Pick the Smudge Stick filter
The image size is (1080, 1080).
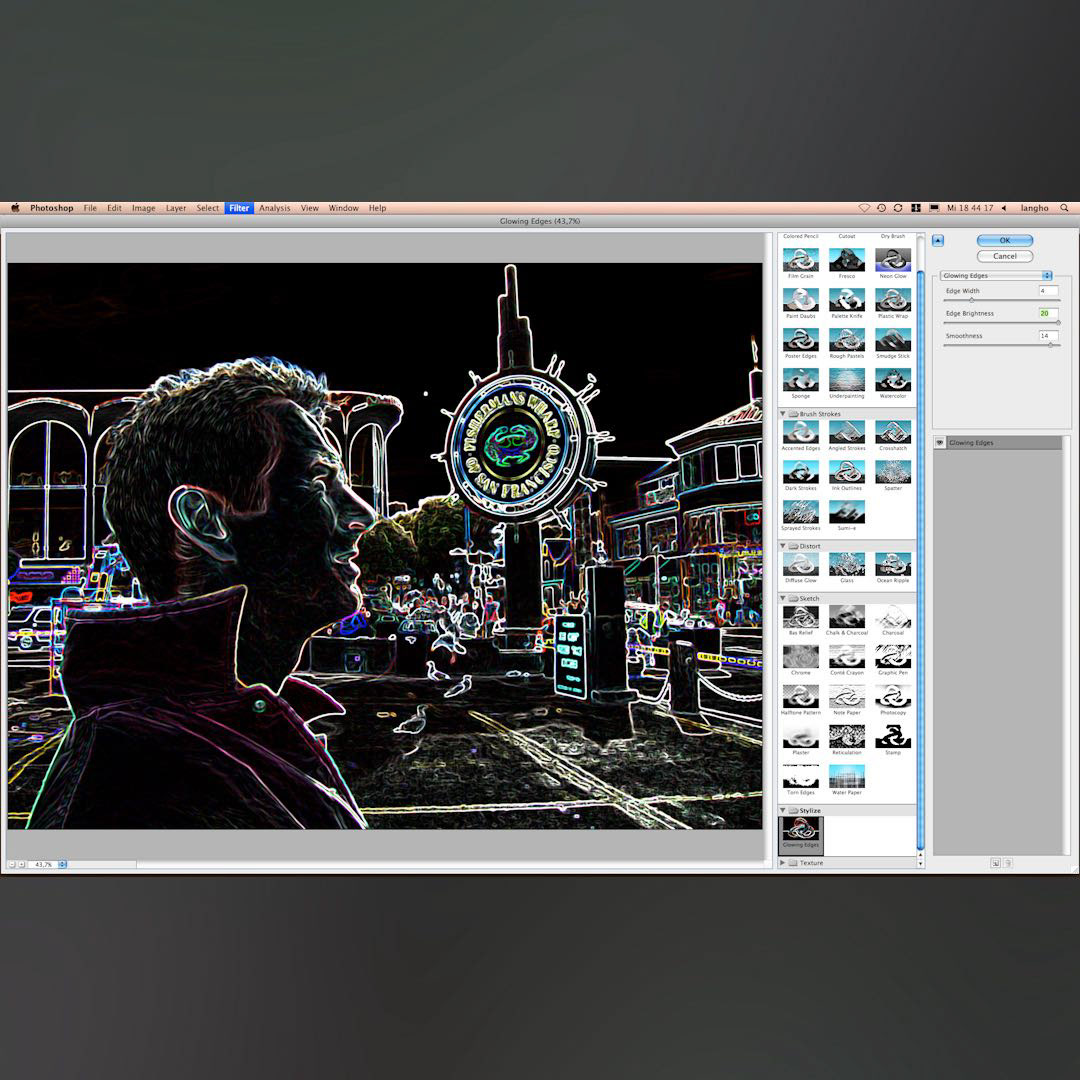[893, 340]
